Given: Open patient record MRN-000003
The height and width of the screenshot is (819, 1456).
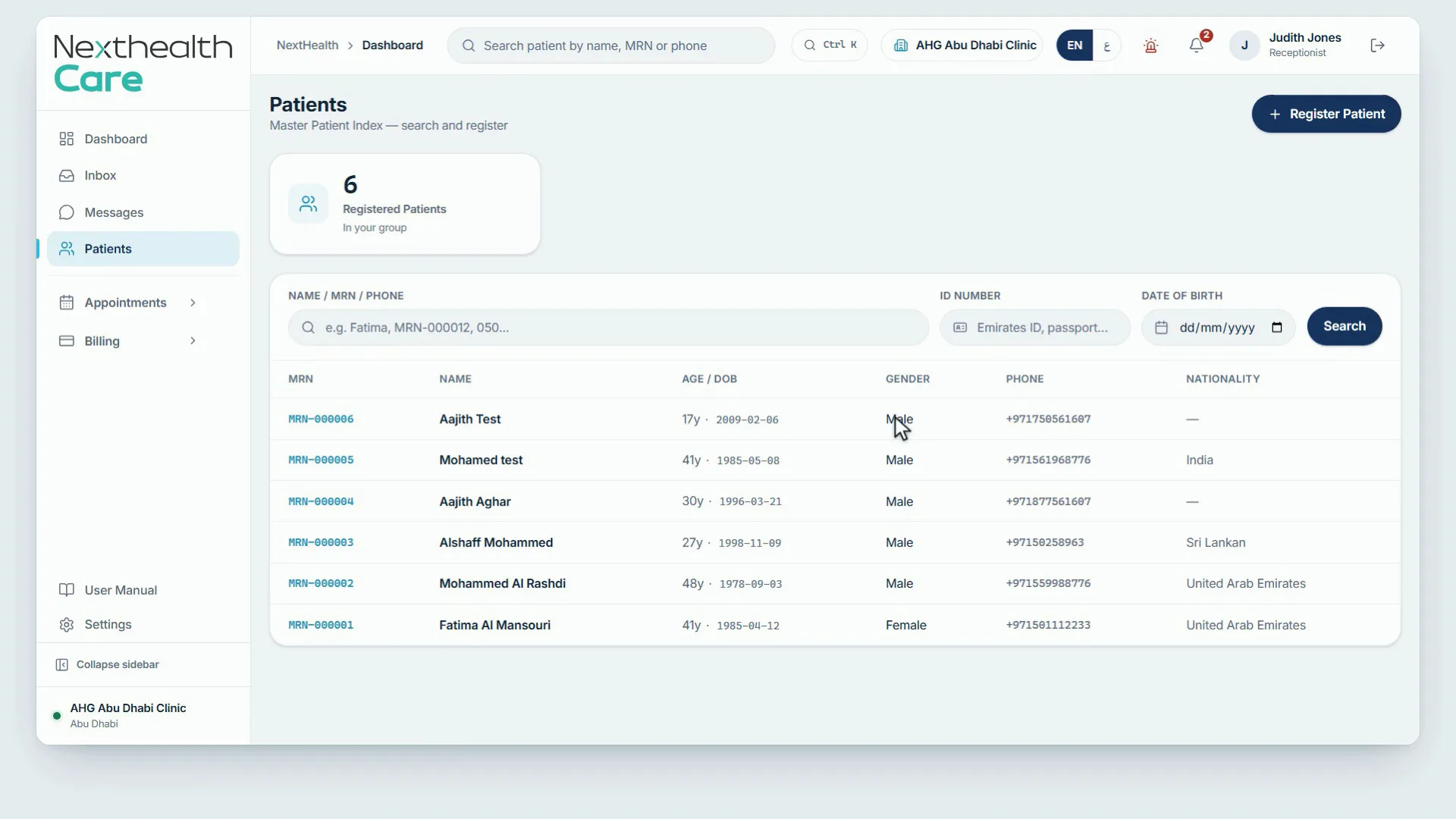Looking at the screenshot, I should pyautogui.click(x=321, y=543).
